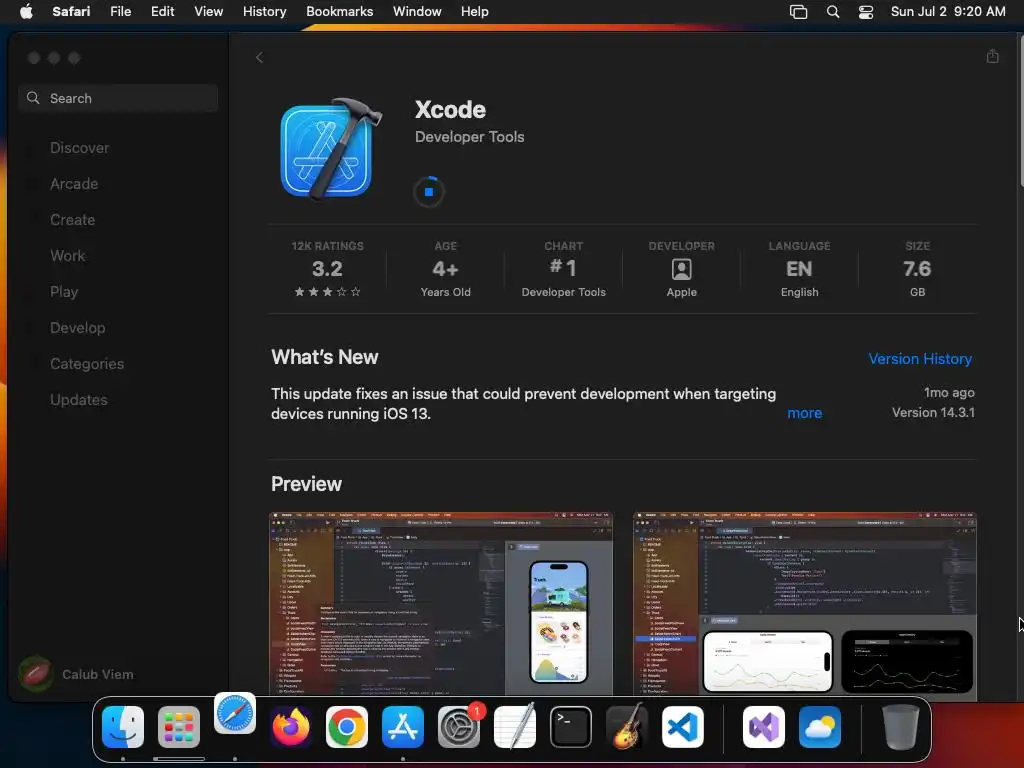This screenshot has width=1024, height=768.
Task: Switch to Safari in the dock
Action: click(234, 714)
